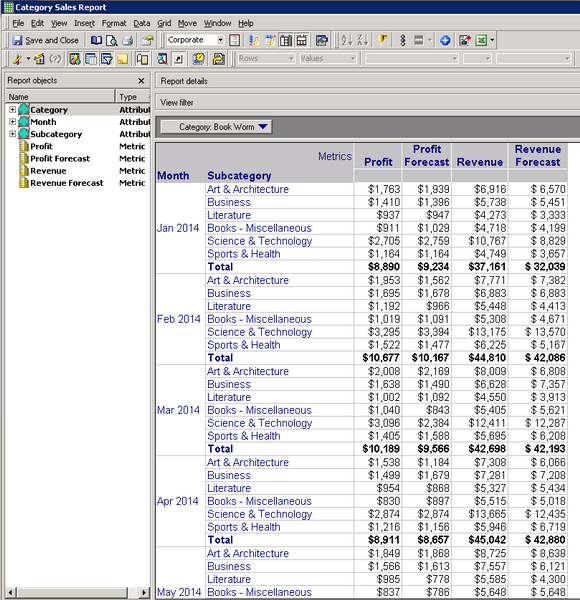Image resolution: width=580 pixels, height=600 pixels.
Task: Click the traffic light thresholds icon
Action: 402,40
